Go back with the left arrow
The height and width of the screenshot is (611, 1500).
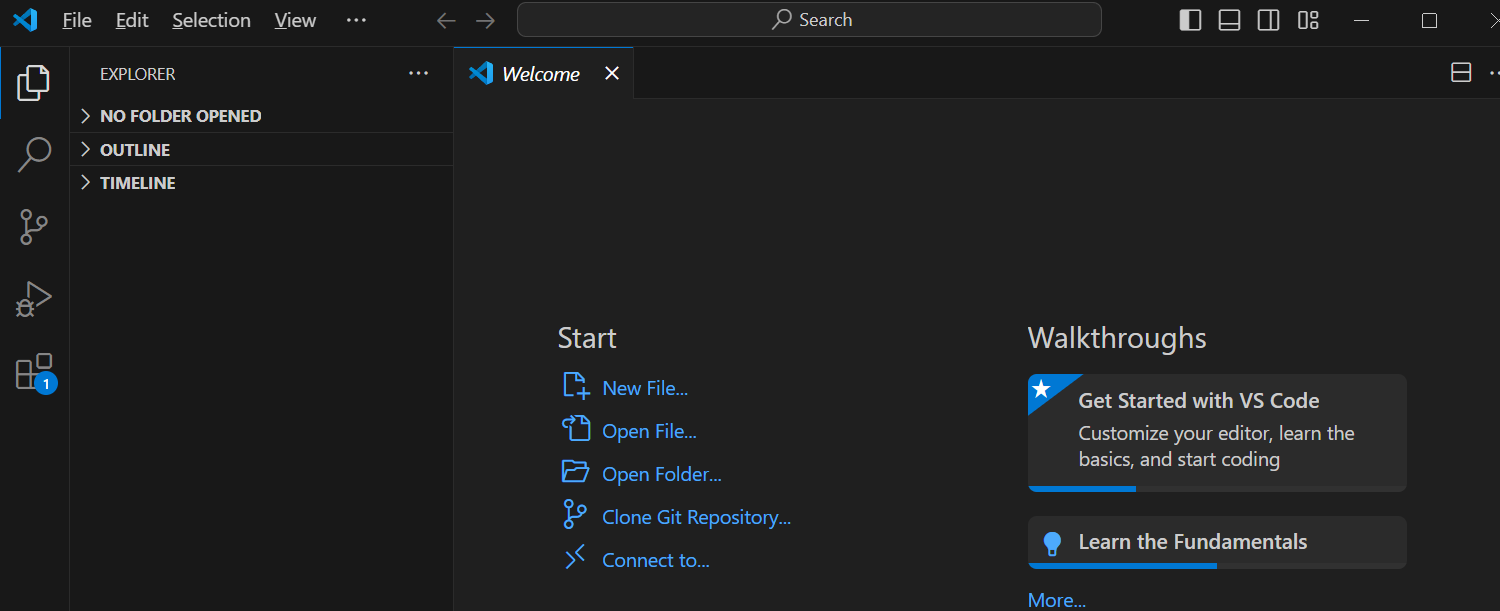(x=446, y=20)
